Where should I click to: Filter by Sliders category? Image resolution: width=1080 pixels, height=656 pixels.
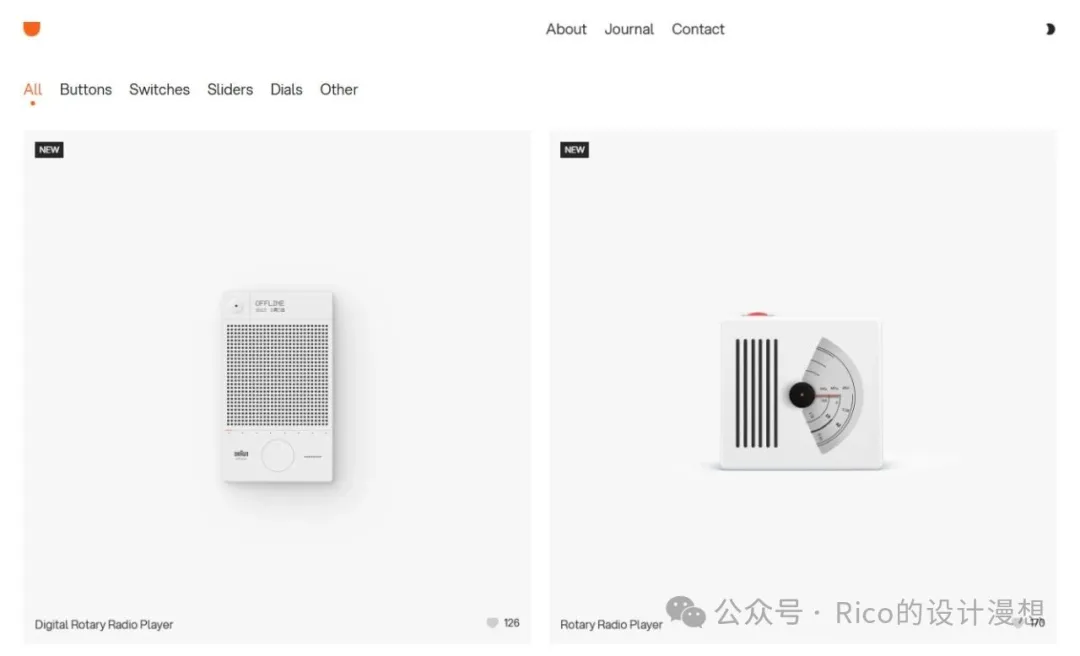tap(230, 90)
